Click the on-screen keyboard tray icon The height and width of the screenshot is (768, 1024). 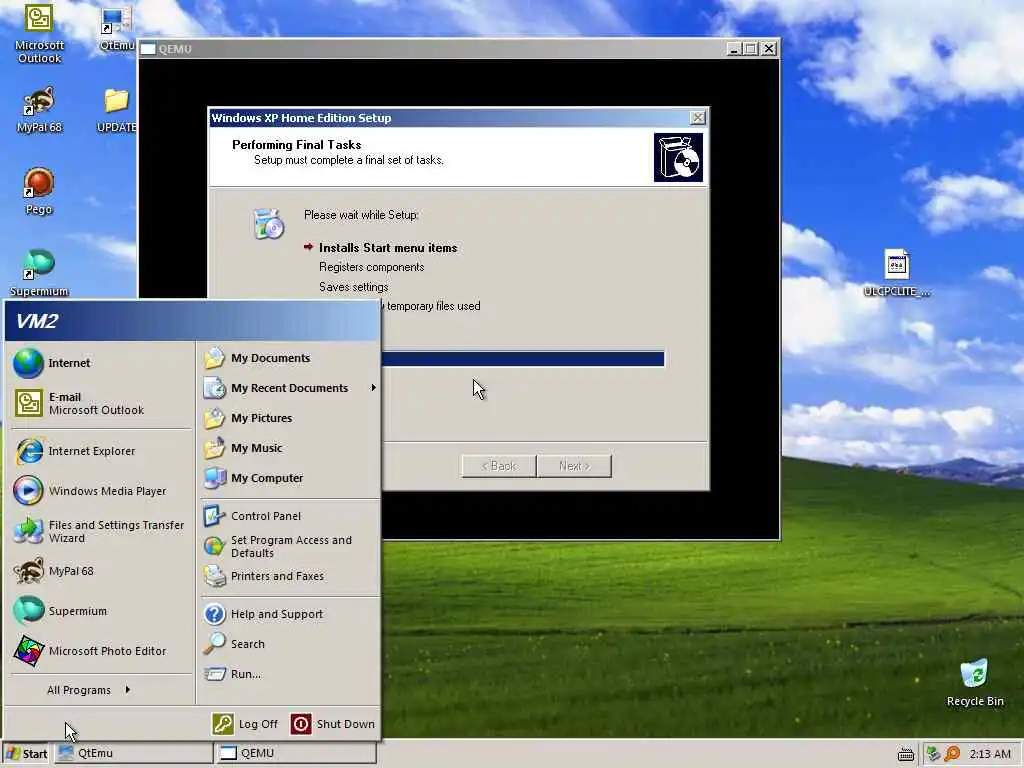(906, 755)
